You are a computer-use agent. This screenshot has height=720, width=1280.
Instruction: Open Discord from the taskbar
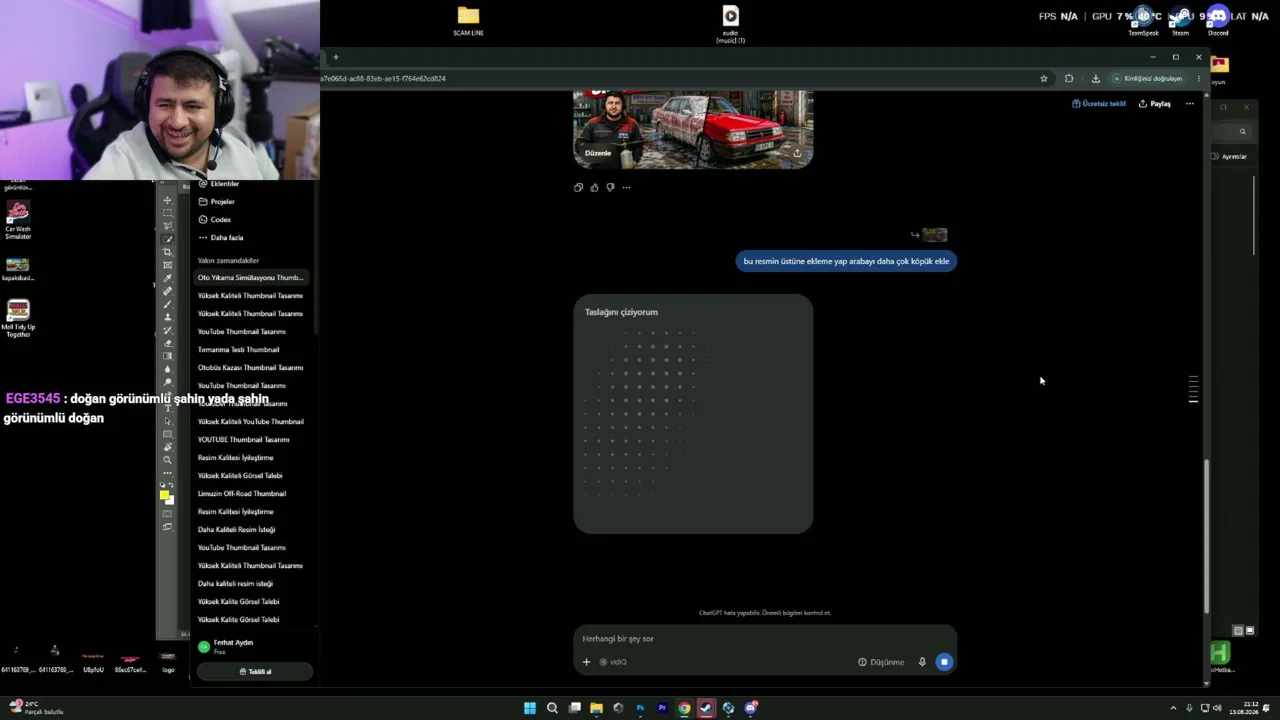click(750, 708)
